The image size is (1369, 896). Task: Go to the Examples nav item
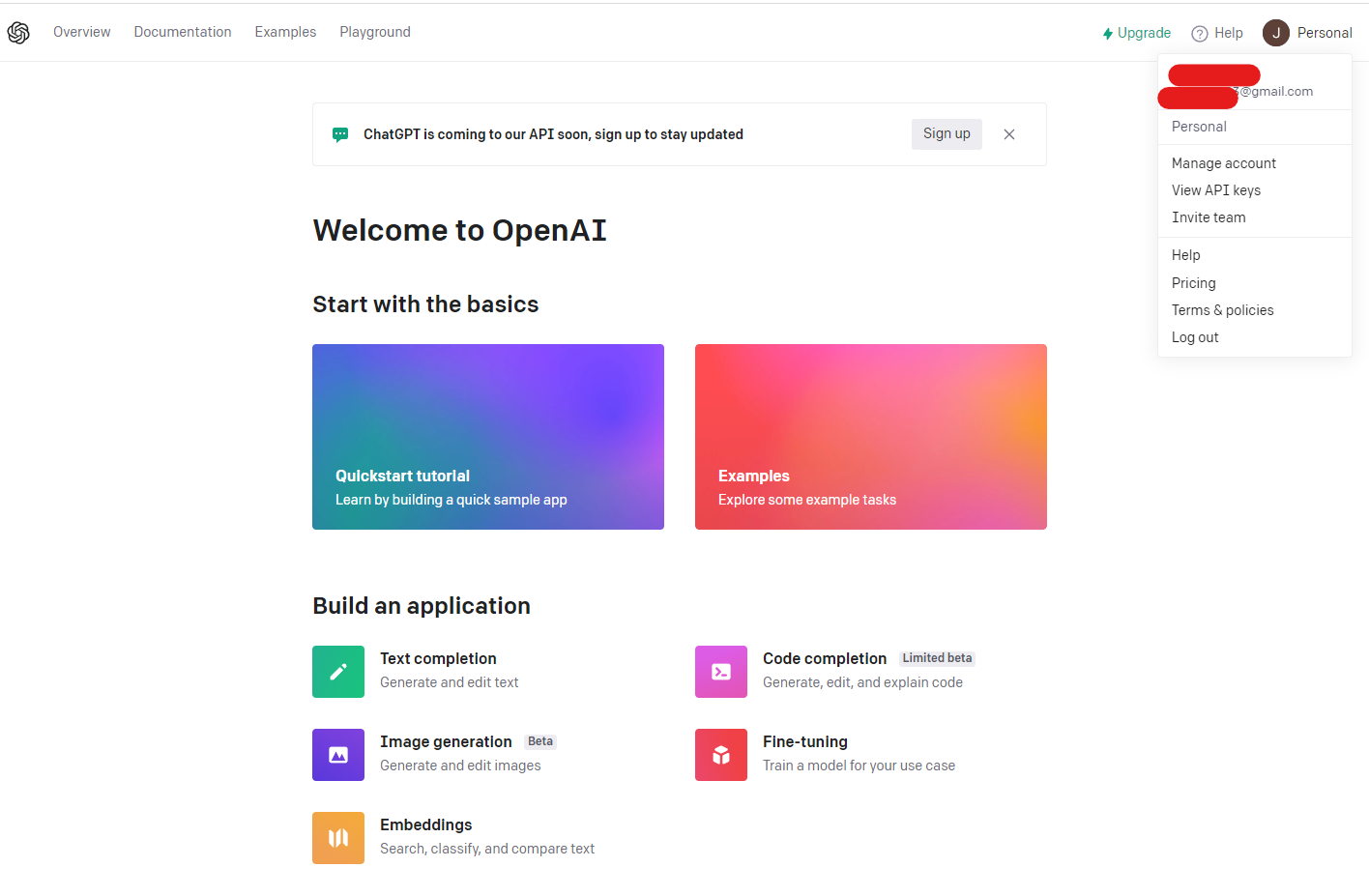click(x=285, y=32)
